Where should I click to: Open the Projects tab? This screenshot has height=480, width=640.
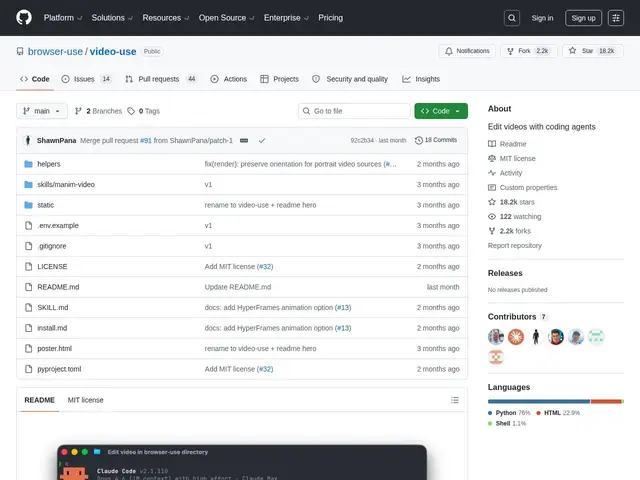click(x=280, y=79)
